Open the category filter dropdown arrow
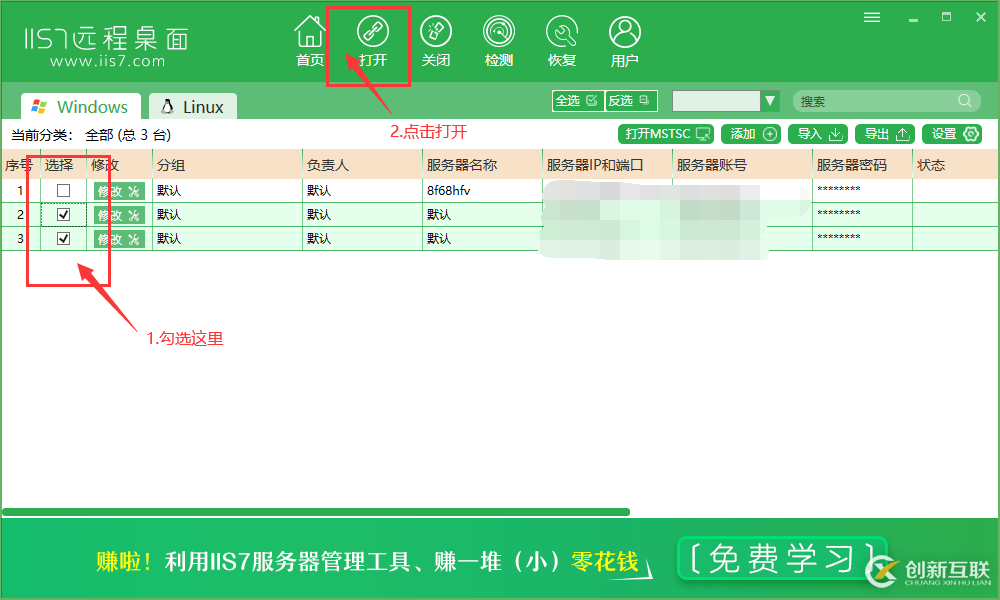Viewport: 1000px width, 600px height. pyautogui.click(x=769, y=100)
